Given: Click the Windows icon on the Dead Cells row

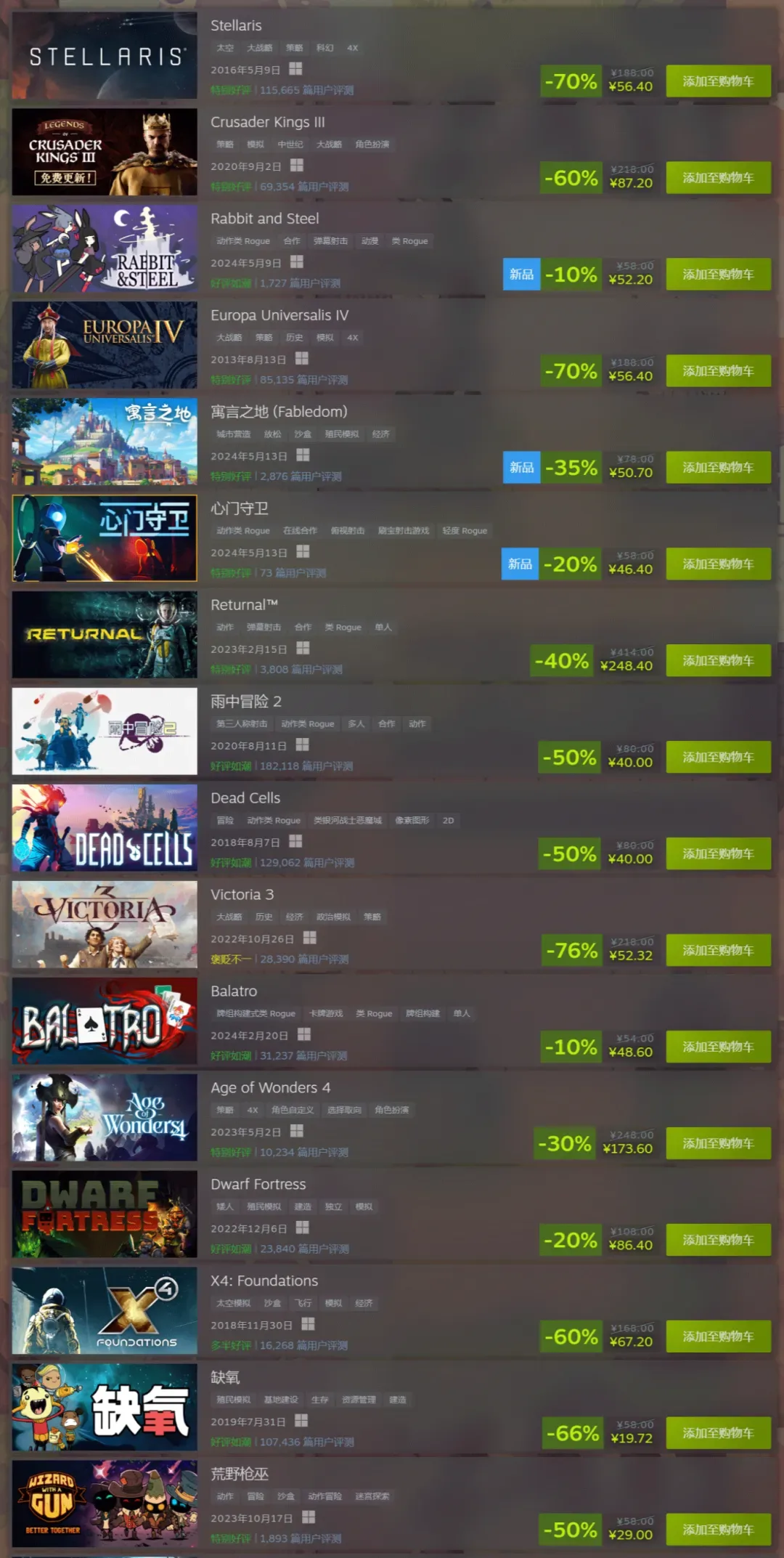Looking at the screenshot, I should (x=295, y=841).
